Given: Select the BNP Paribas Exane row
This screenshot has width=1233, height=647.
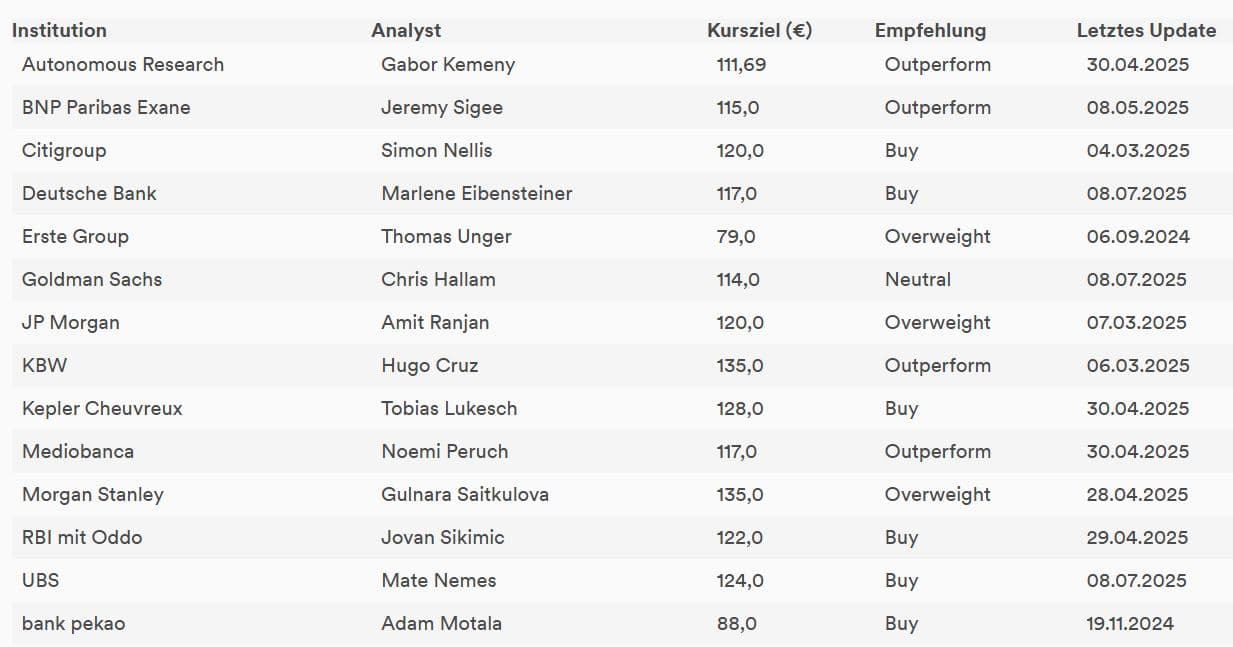Looking at the screenshot, I should (616, 107).
